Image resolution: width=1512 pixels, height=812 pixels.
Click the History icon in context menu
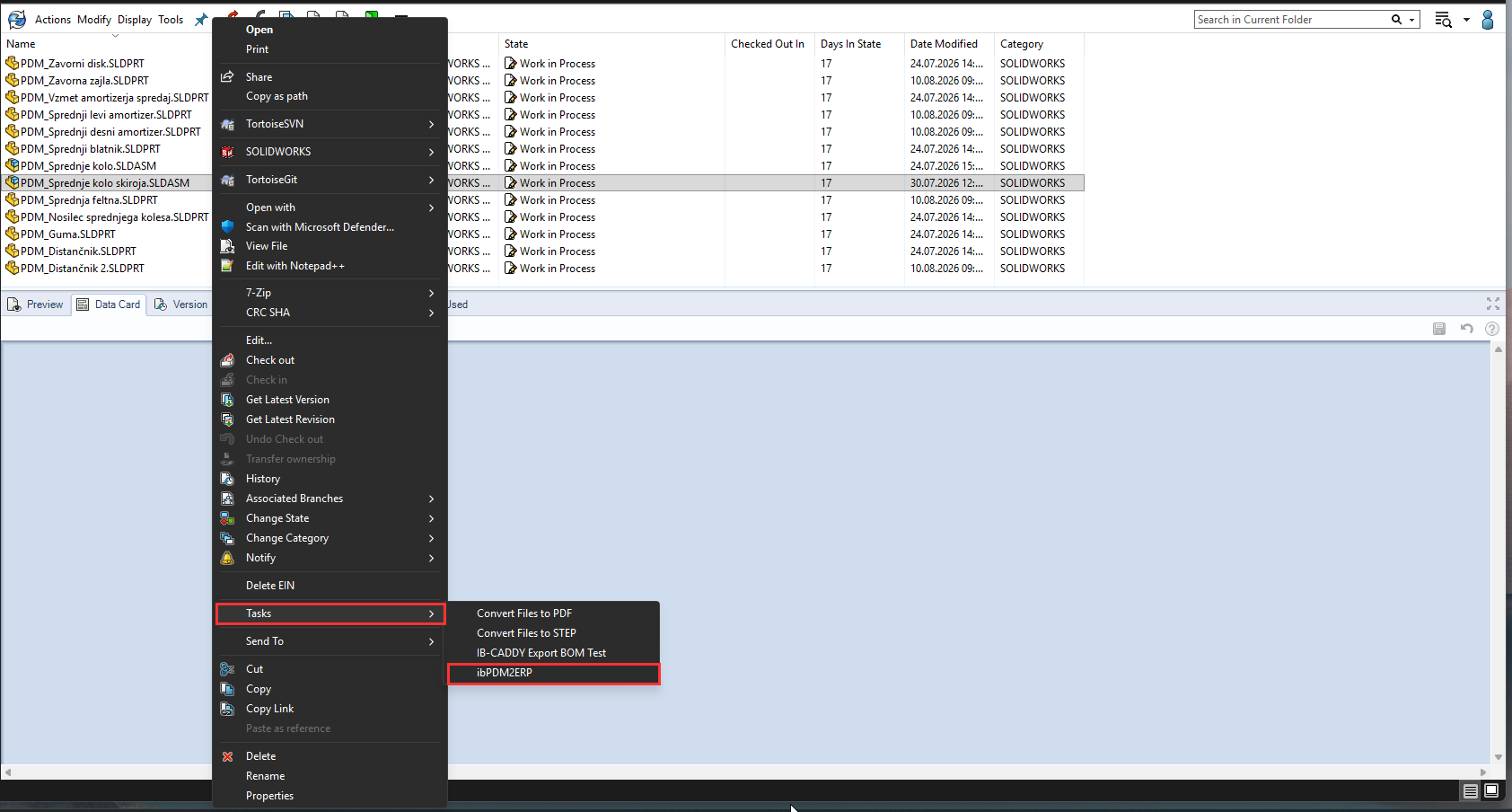228,479
